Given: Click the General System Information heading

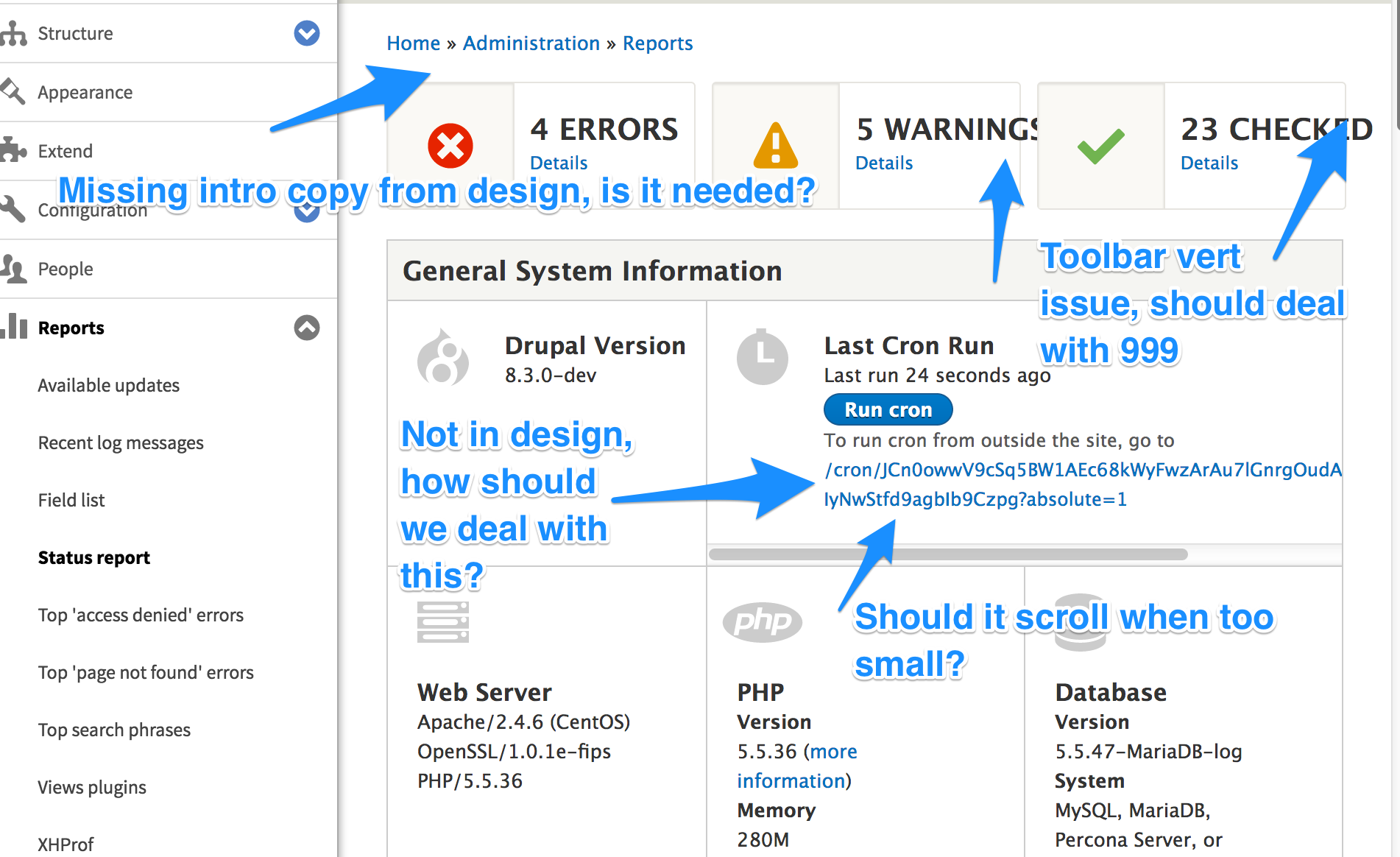Looking at the screenshot, I should (593, 271).
